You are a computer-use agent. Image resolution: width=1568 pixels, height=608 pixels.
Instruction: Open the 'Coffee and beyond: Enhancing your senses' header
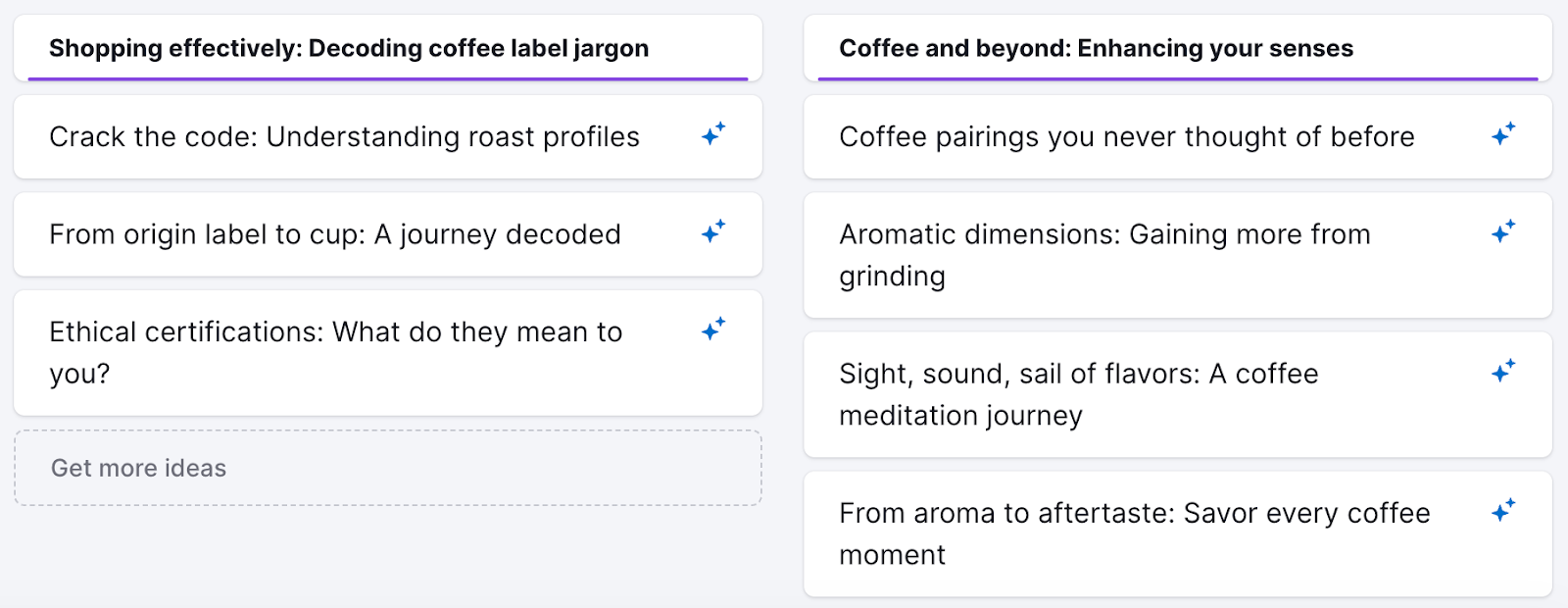point(1095,47)
